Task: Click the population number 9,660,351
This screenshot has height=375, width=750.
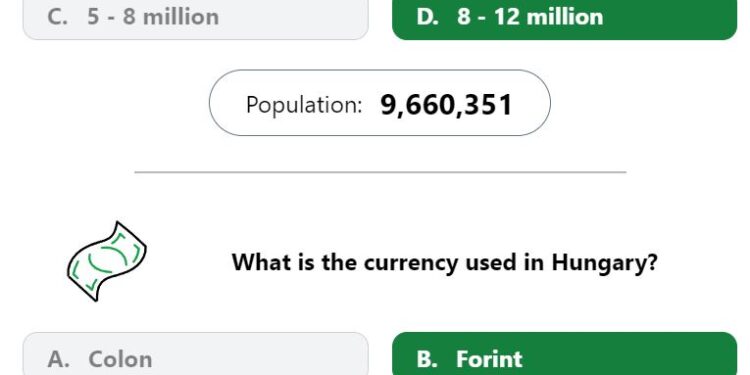Action: coord(446,105)
